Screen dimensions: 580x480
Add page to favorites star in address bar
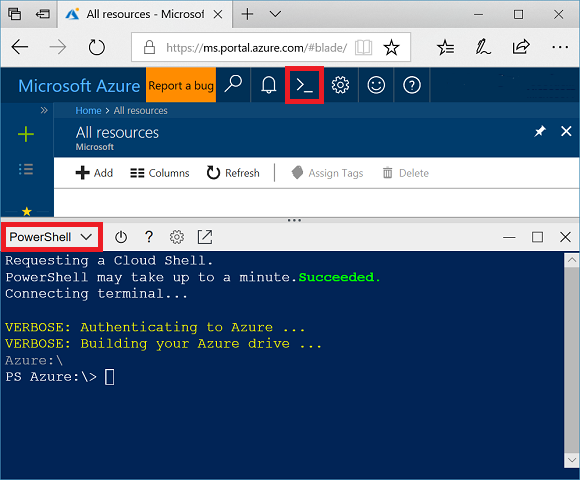click(391, 48)
